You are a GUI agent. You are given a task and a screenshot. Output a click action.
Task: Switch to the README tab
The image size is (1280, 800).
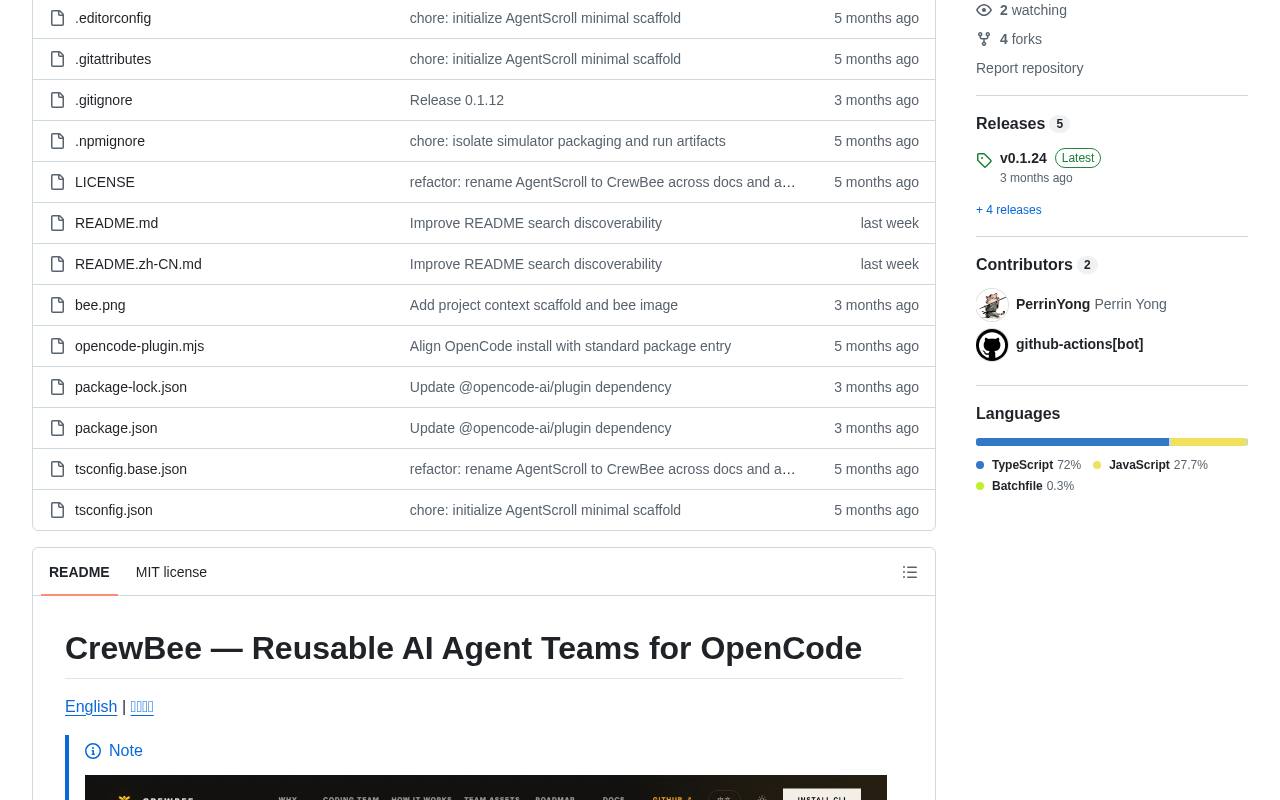click(x=79, y=572)
